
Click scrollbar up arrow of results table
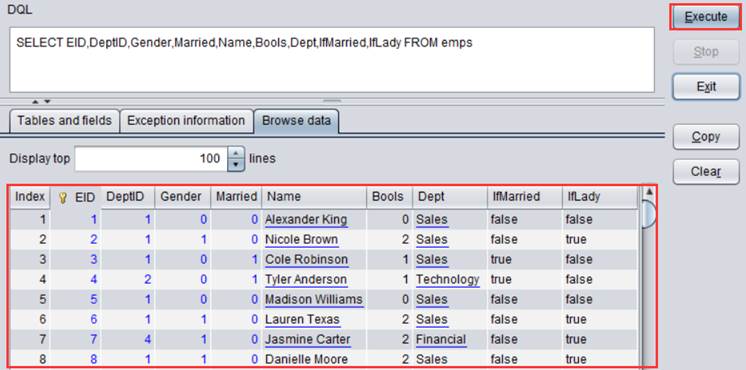(648, 192)
